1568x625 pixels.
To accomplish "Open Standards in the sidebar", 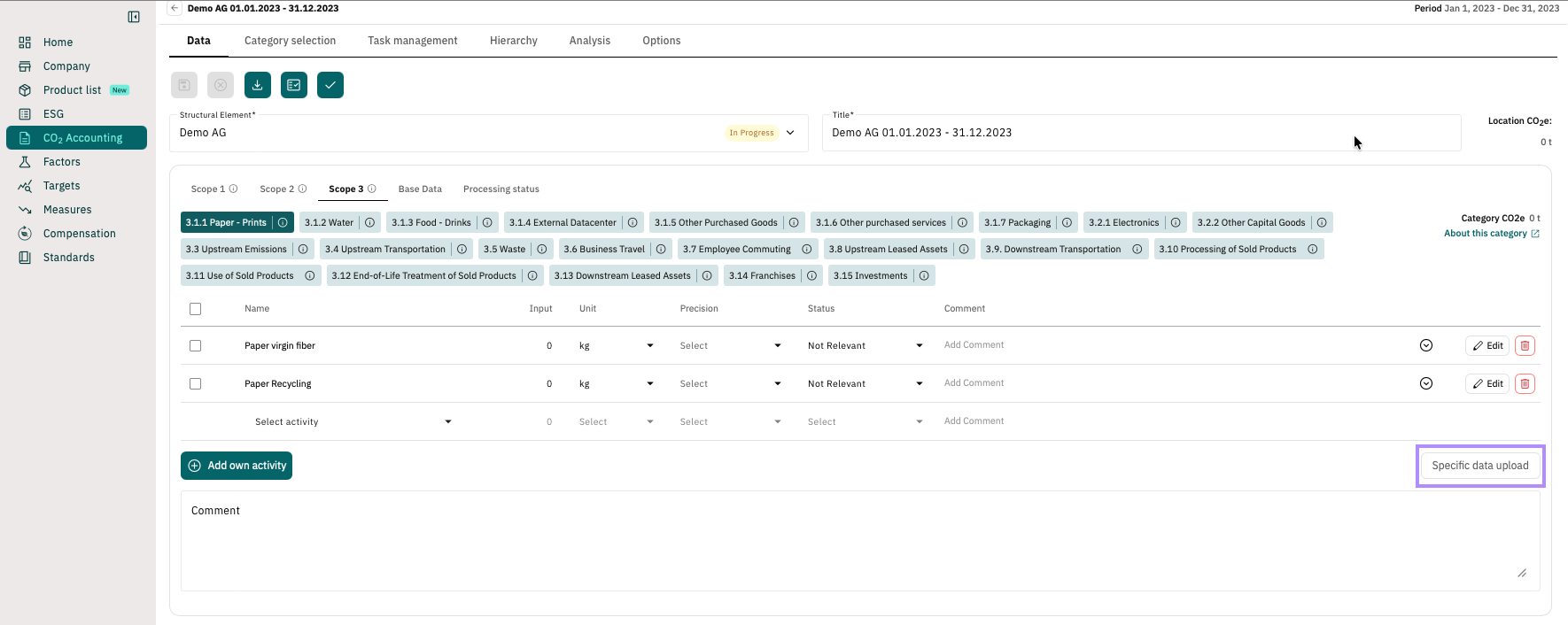I will (77, 258).
